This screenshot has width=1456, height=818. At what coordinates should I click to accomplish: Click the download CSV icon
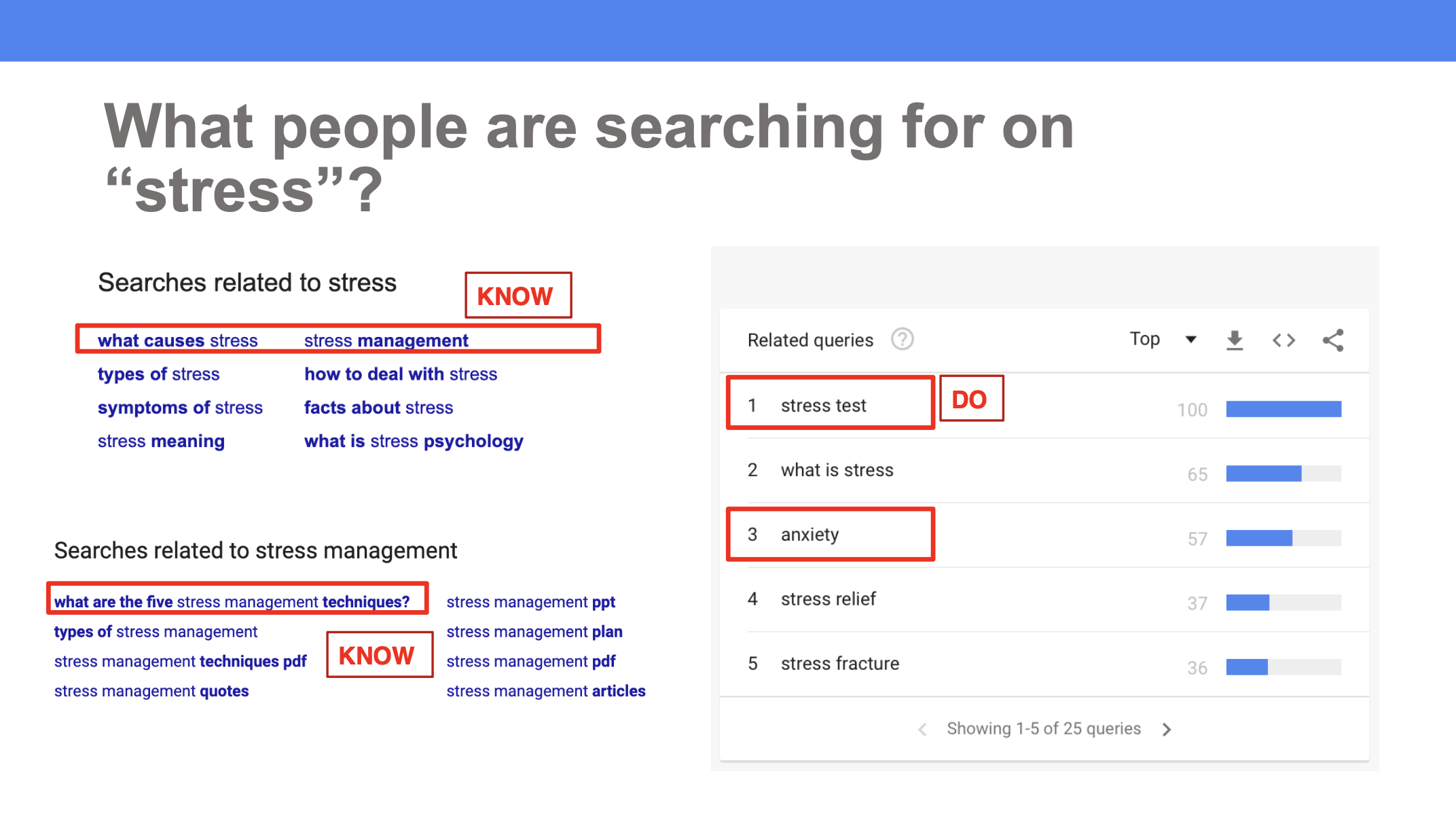coord(1235,340)
